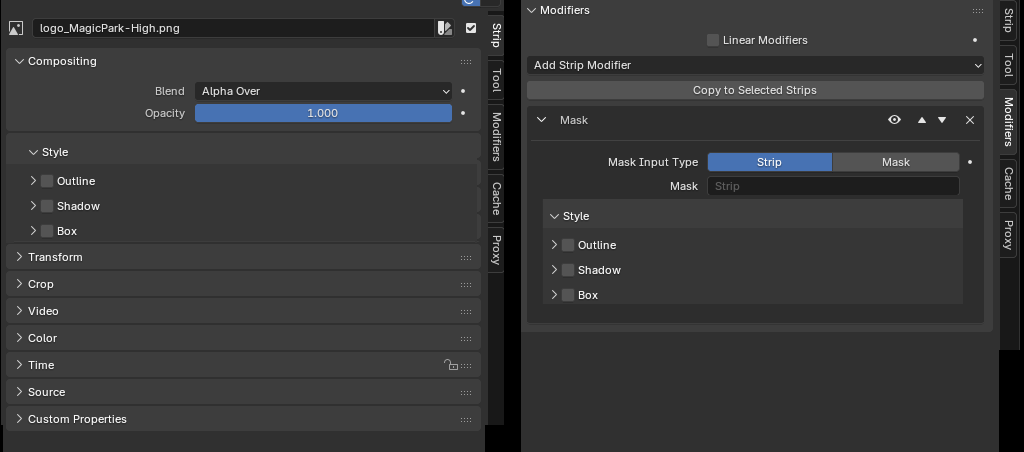This screenshot has height=452, width=1024.
Task: Enable Box checkbox in the Mask modifier Style
Action: tap(568, 295)
